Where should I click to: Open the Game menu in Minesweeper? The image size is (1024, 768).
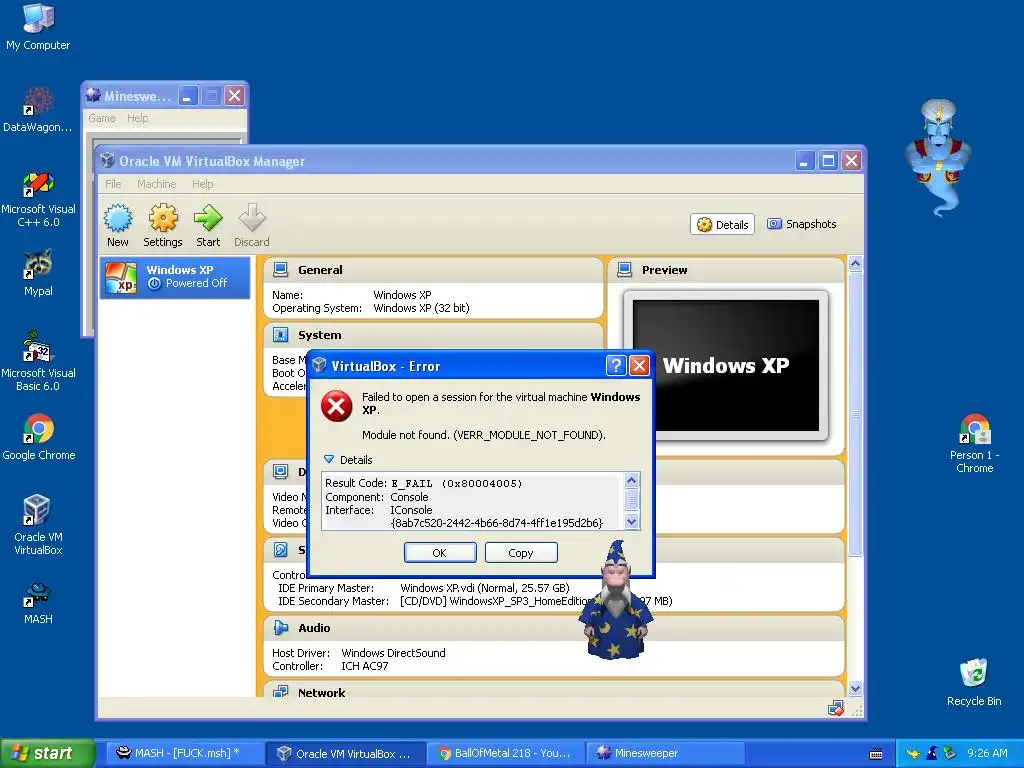[x=102, y=118]
